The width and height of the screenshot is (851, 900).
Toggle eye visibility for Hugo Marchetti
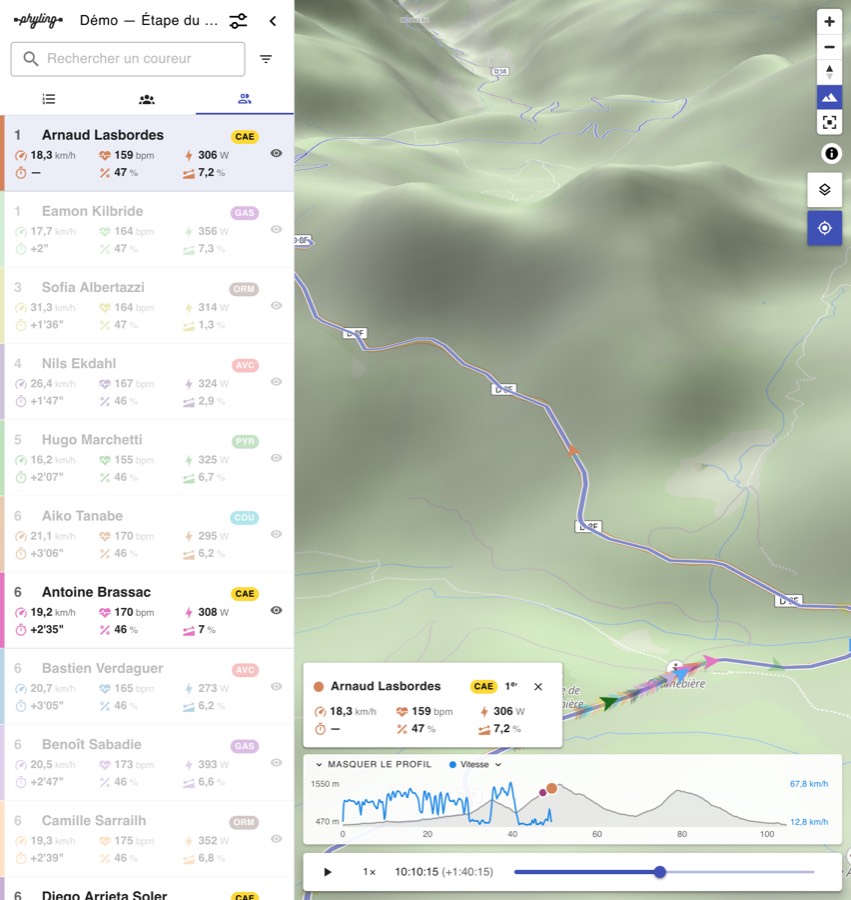click(x=276, y=458)
